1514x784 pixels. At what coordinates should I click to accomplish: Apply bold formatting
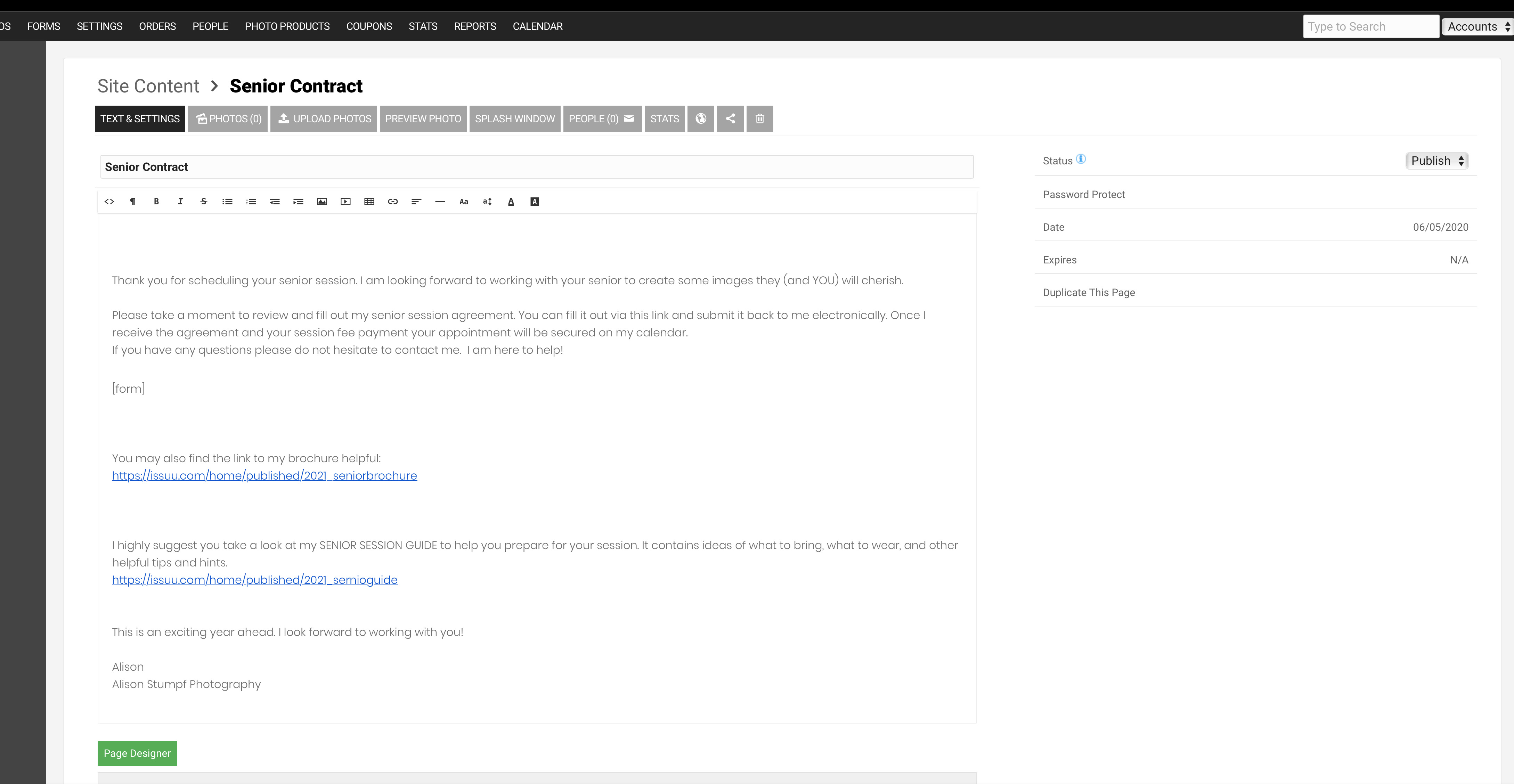156,202
